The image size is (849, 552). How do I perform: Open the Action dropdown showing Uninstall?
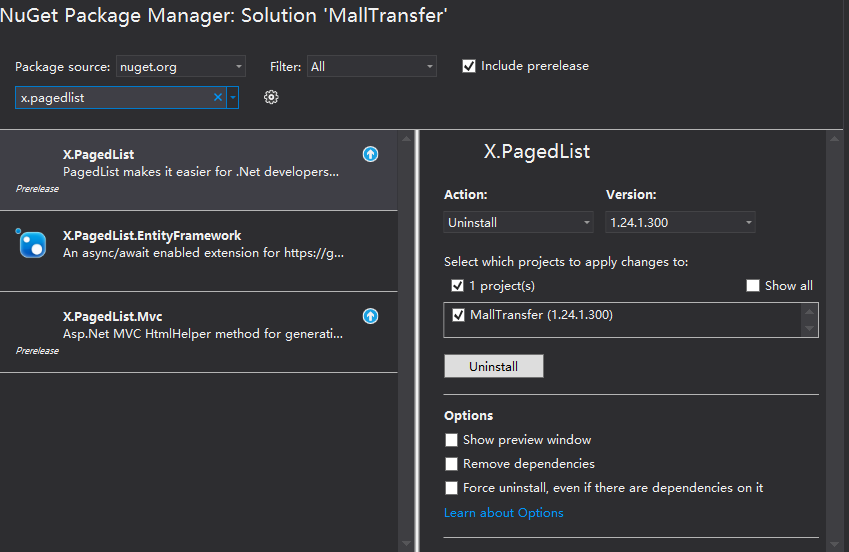coord(518,222)
